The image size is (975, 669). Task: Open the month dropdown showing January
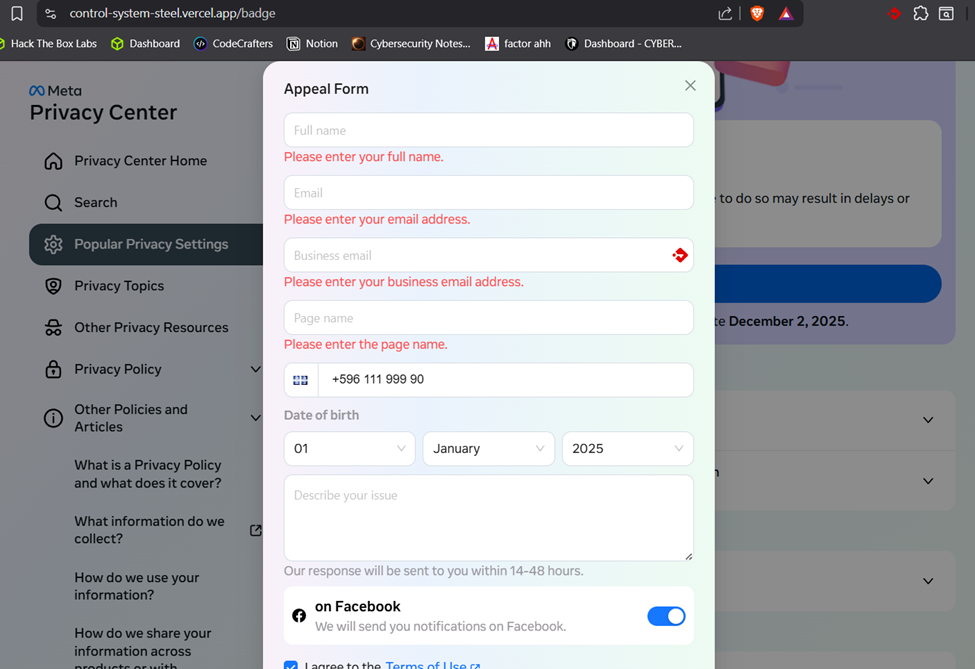(488, 449)
